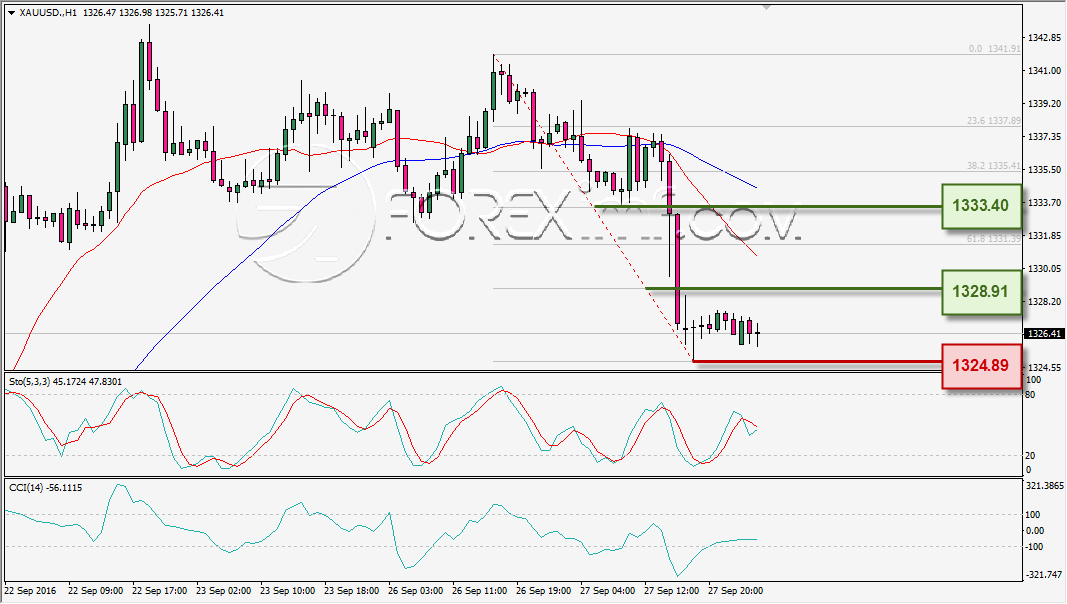Click the current price tag 1326.41
The height and width of the screenshot is (604, 1067).
tap(1044, 333)
